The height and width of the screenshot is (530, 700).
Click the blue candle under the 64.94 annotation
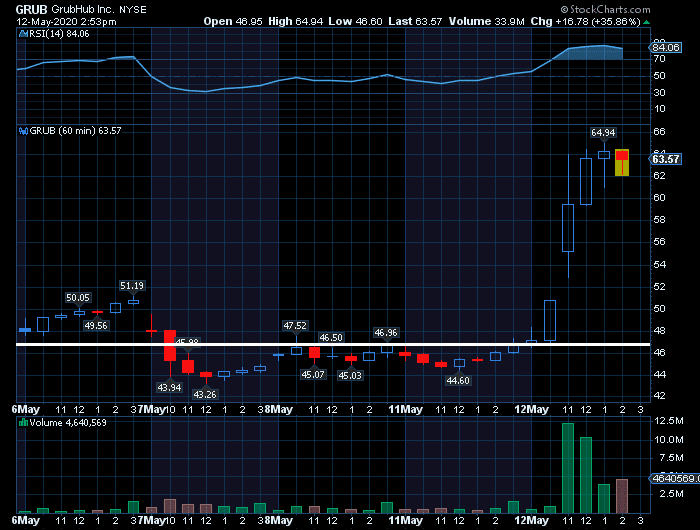pyautogui.click(x=604, y=155)
